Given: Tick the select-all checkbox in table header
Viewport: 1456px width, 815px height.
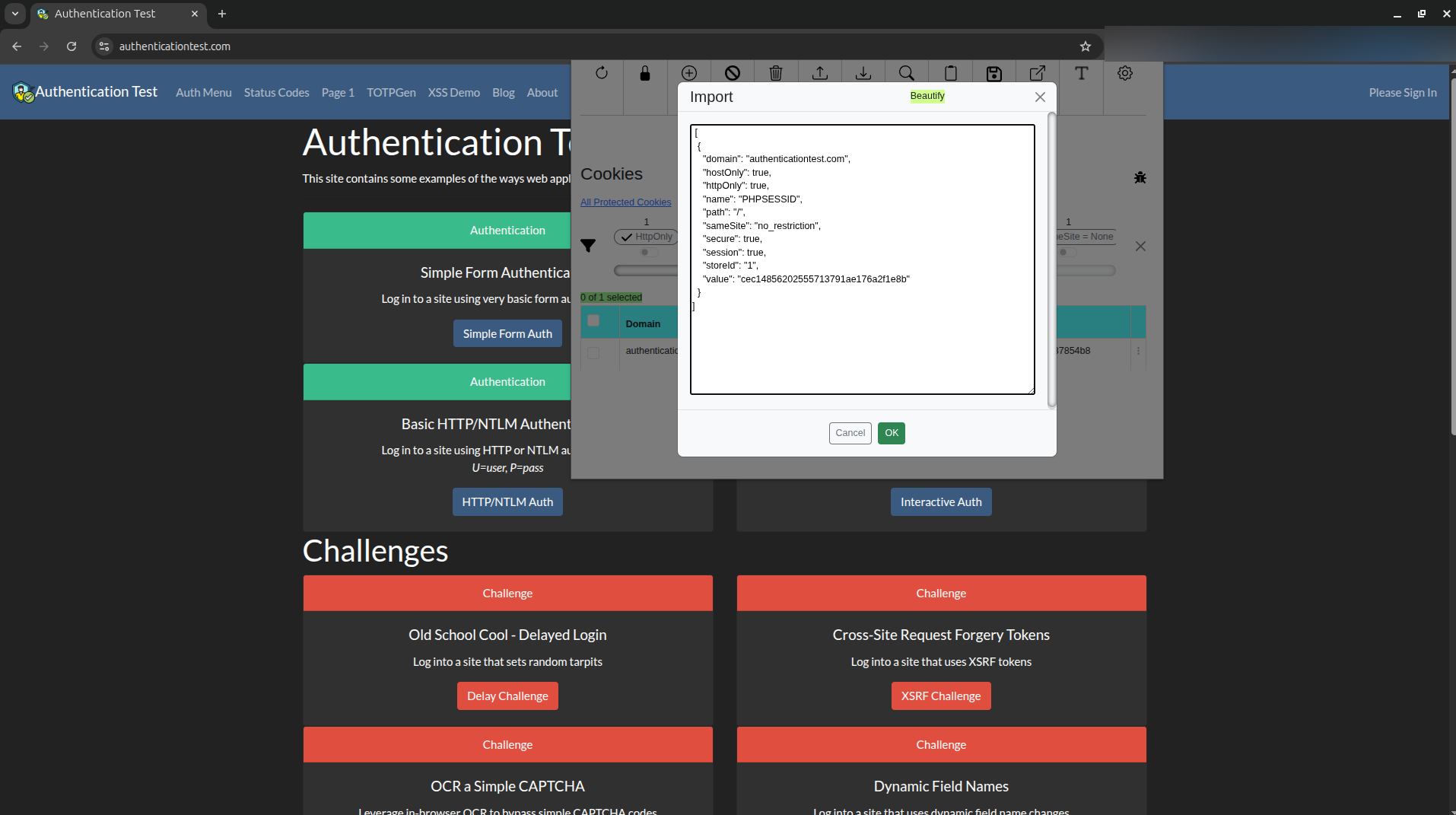Looking at the screenshot, I should tap(593, 321).
